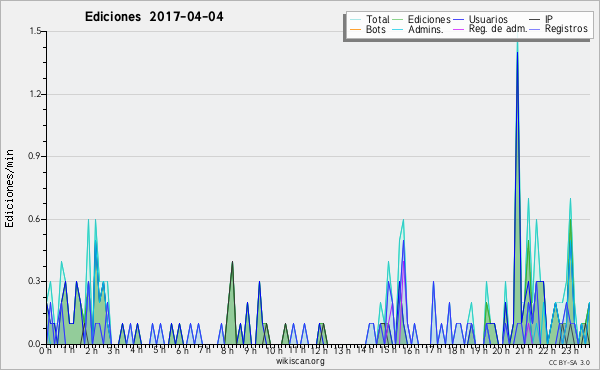
Task: Click the Ediciones/min y-axis label
Action: click(10, 188)
